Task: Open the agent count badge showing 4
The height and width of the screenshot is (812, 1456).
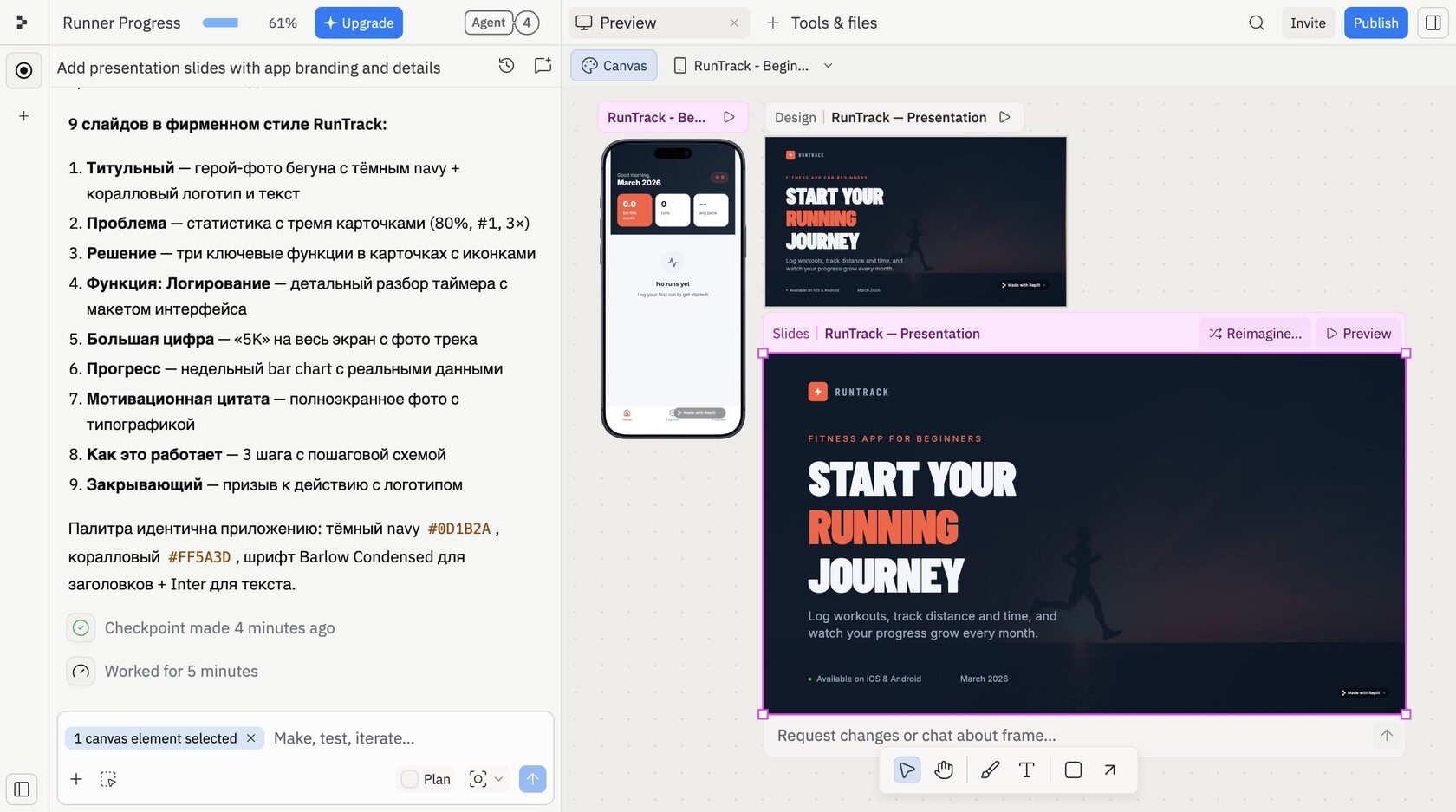Action: pyautogui.click(x=527, y=23)
